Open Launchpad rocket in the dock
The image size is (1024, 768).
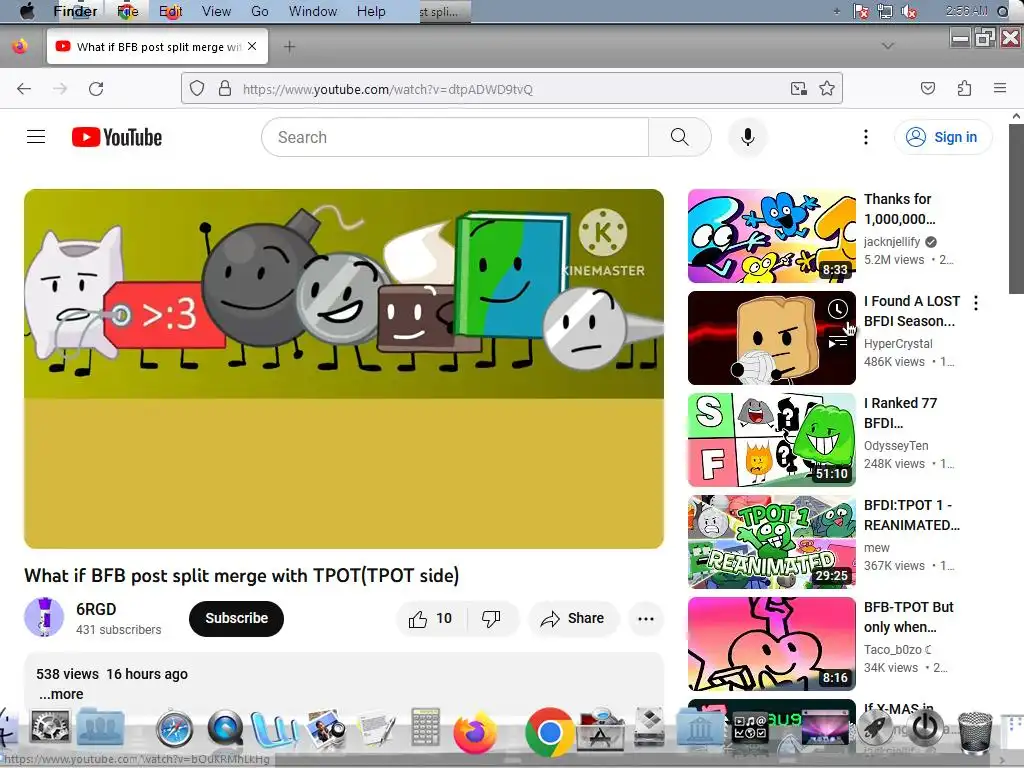point(875,729)
